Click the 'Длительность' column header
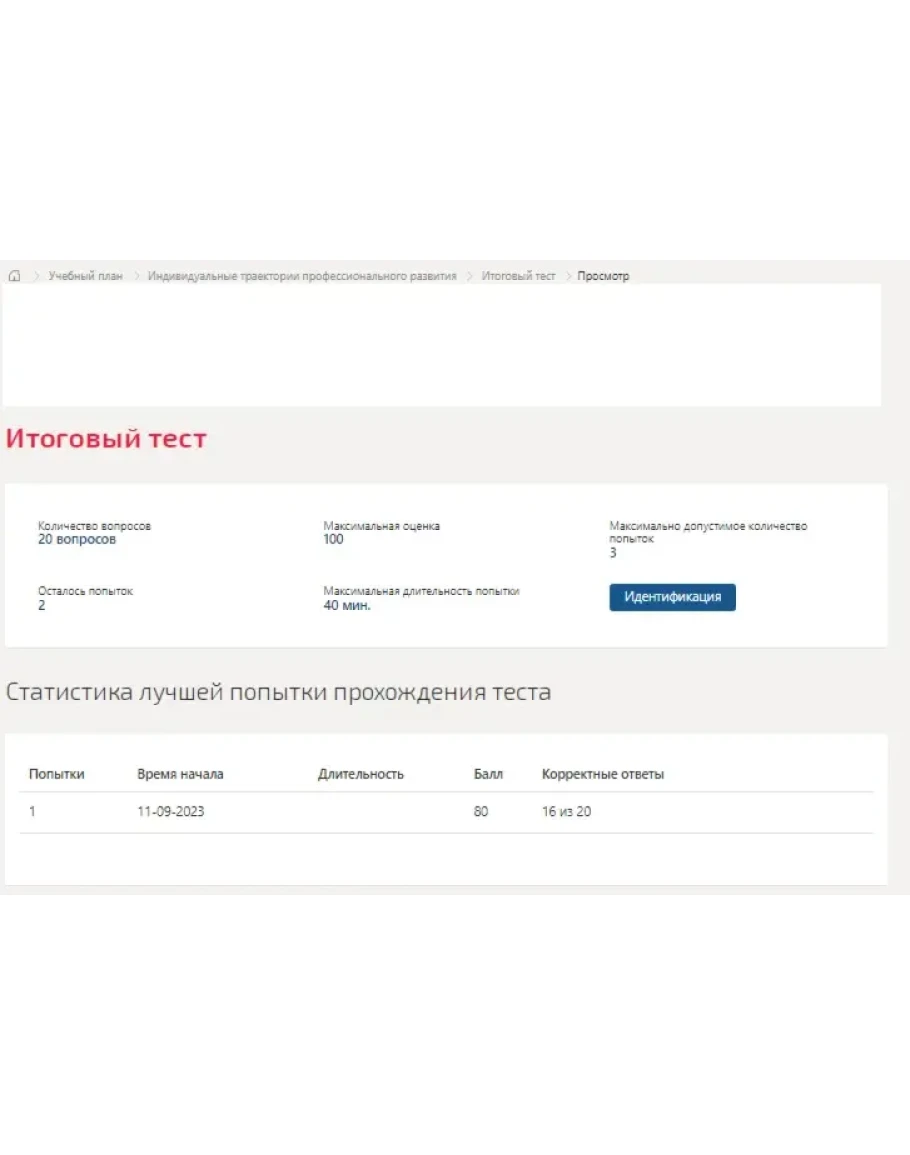 click(x=361, y=774)
